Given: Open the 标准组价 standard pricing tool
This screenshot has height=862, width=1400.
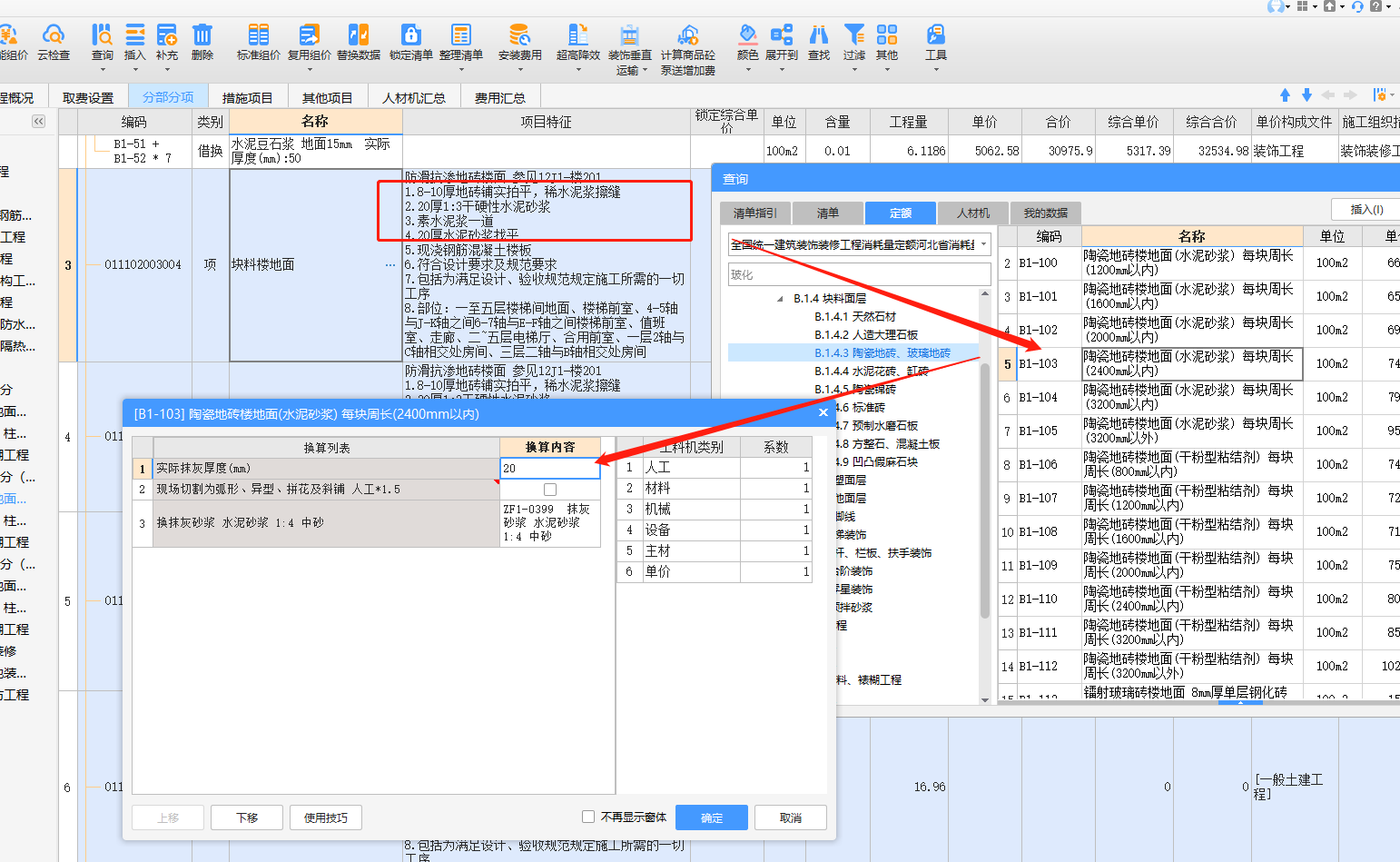Looking at the screenshot, I should tap(259, 43).
